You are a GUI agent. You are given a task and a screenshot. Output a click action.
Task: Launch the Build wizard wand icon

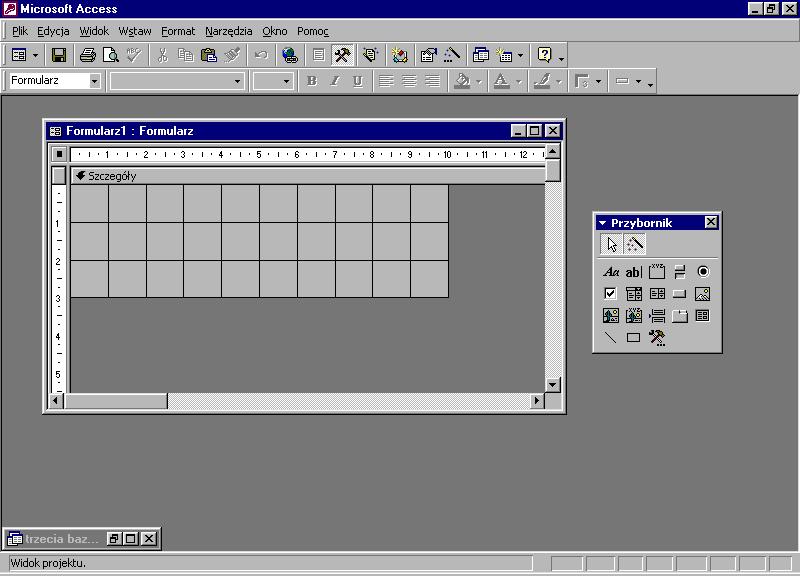point(452,55)
